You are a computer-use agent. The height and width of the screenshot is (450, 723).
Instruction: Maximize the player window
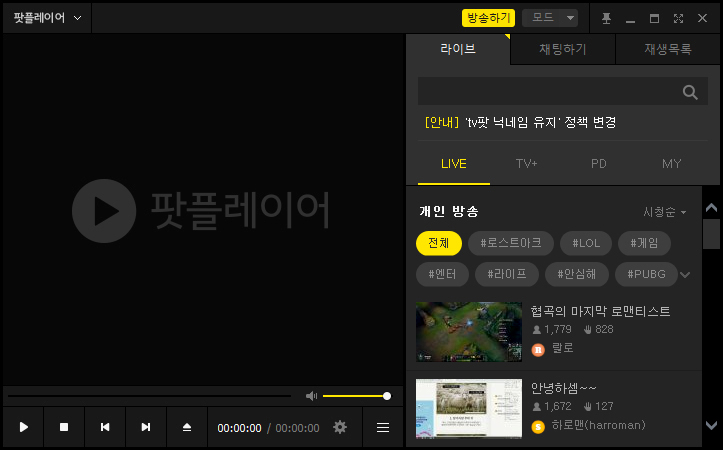(654, 18)
